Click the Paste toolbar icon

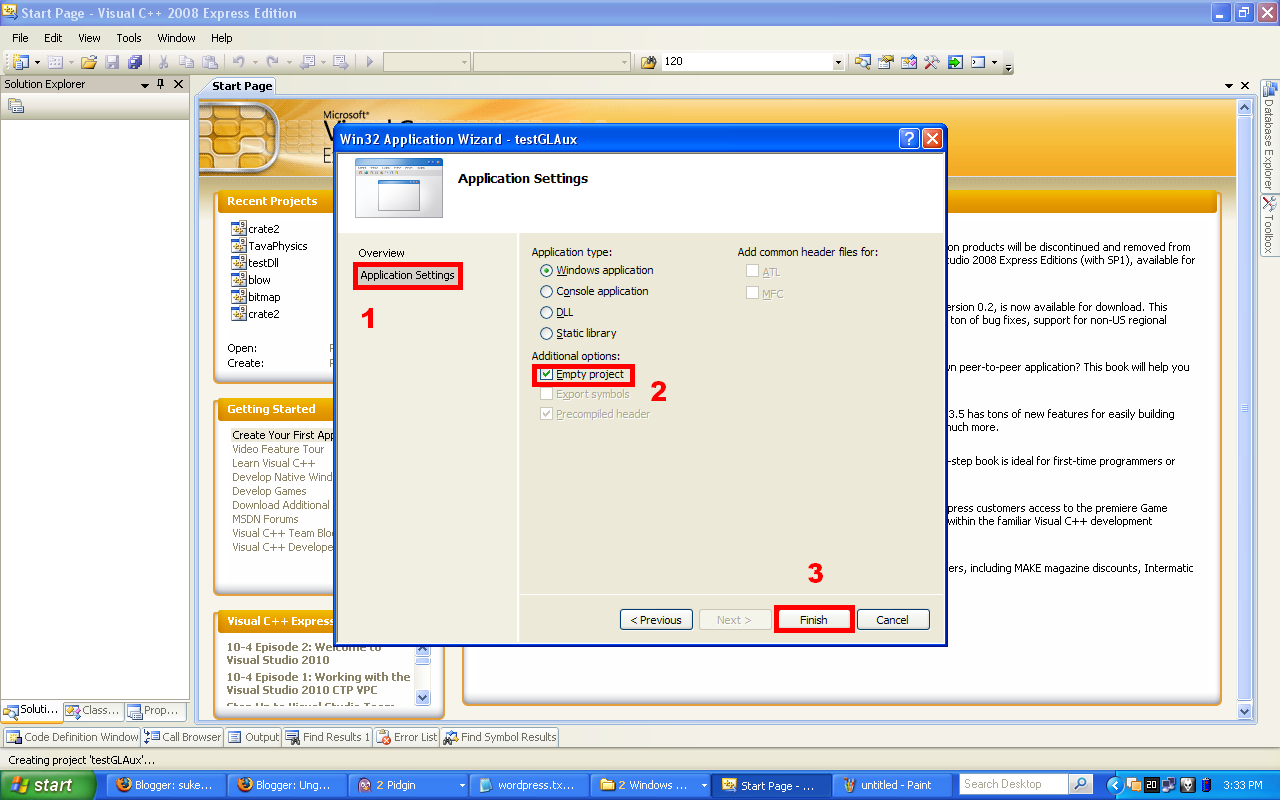(209, 62)
